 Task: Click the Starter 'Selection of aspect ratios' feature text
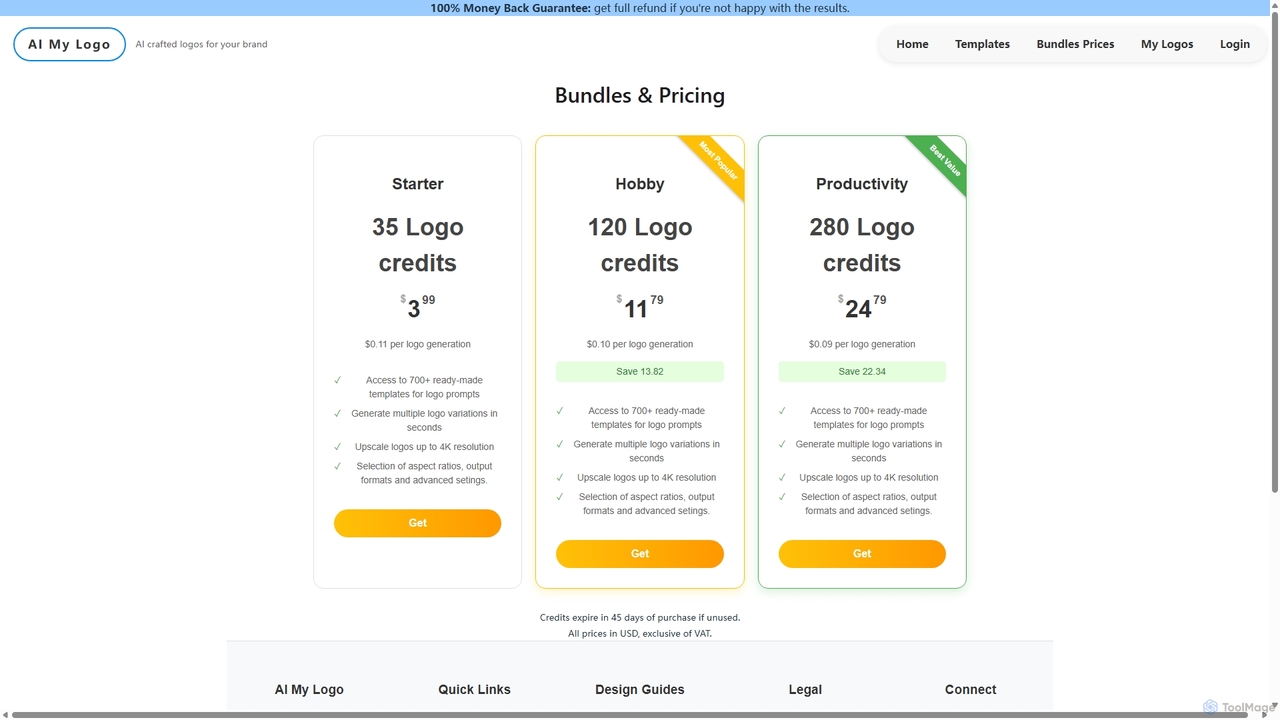424,473
